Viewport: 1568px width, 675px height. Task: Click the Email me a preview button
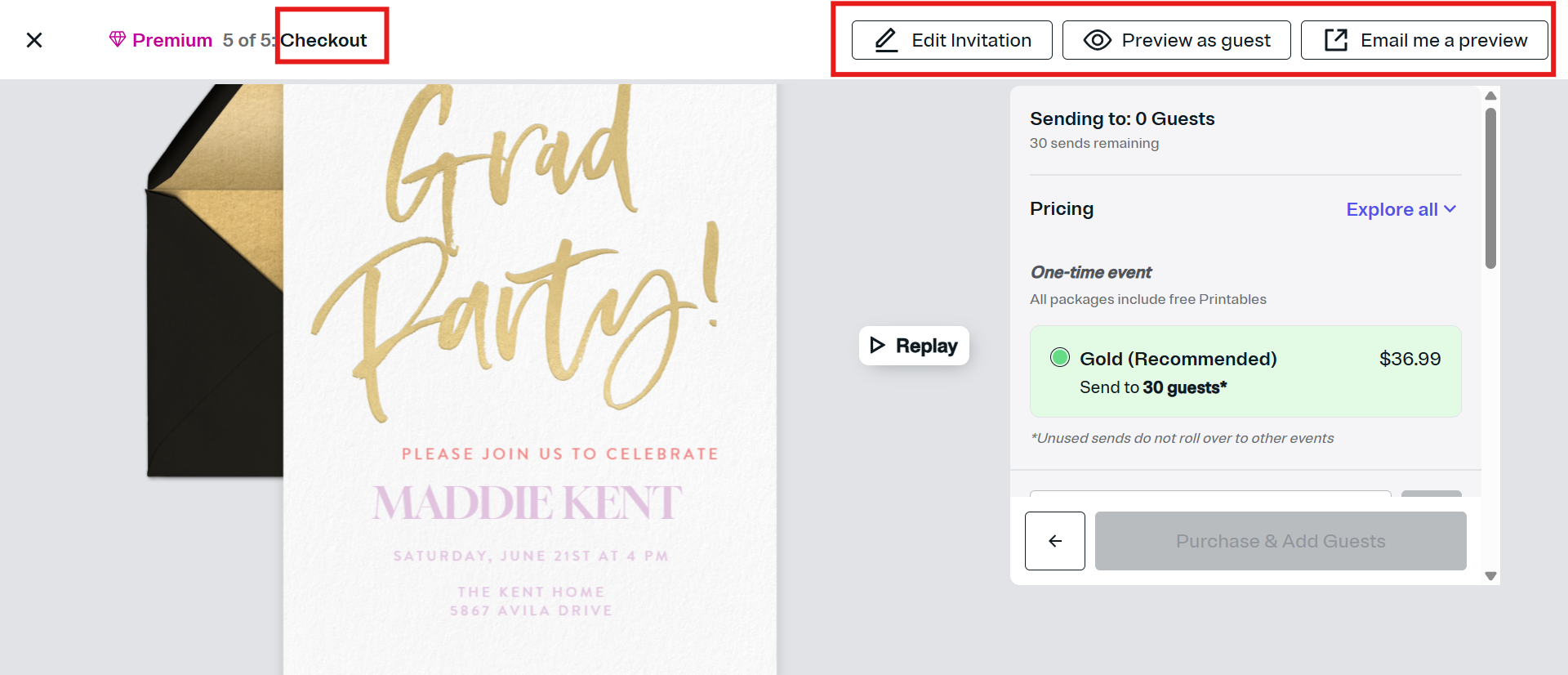1423,40
